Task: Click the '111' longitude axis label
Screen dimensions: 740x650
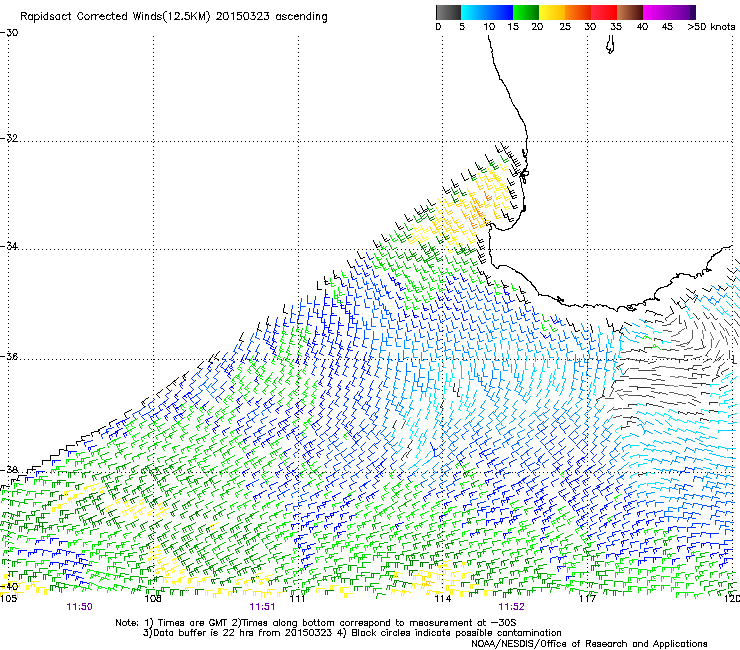Action: [x=297, y=599]
